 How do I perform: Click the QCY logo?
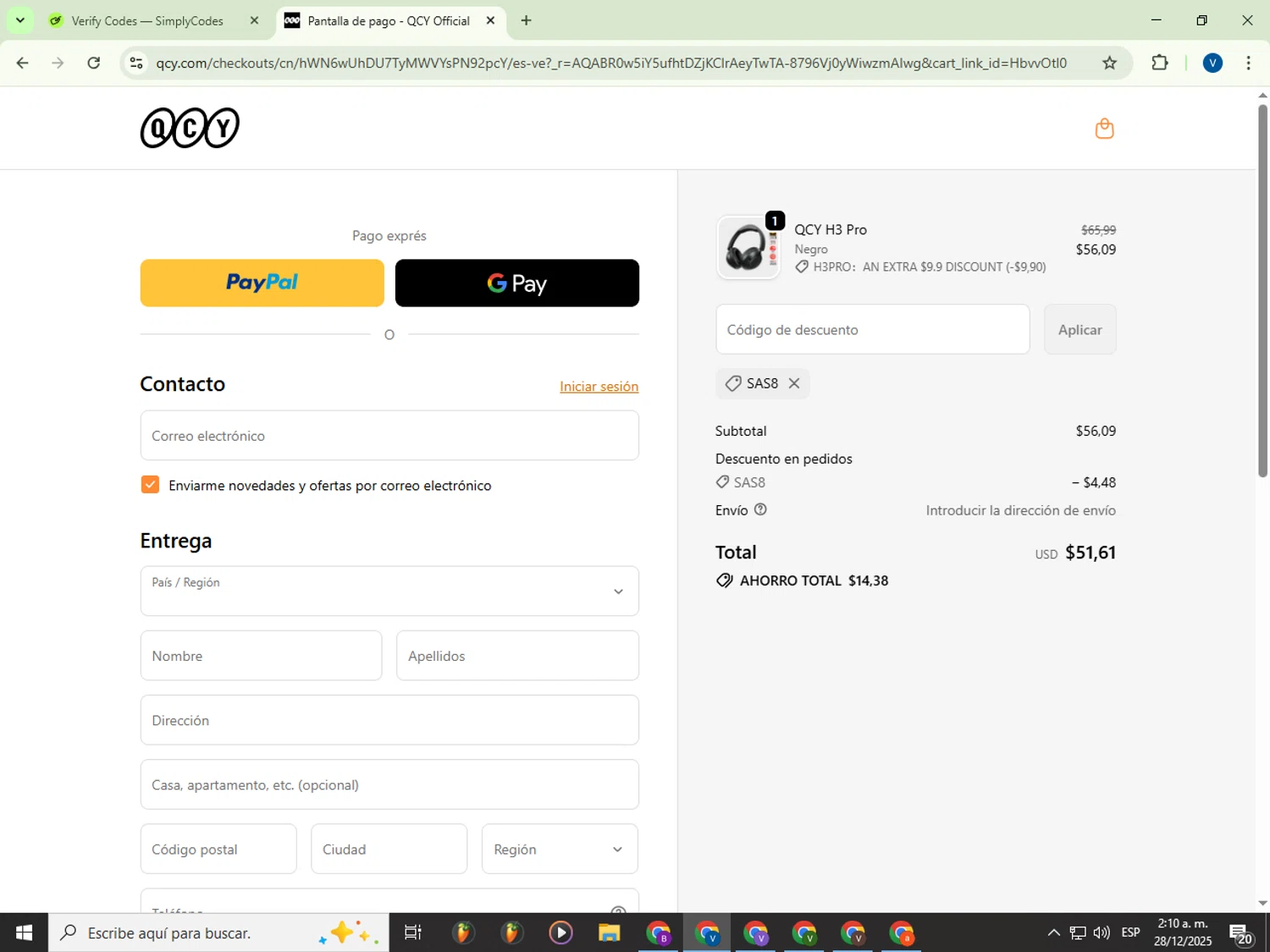point(190,128)
